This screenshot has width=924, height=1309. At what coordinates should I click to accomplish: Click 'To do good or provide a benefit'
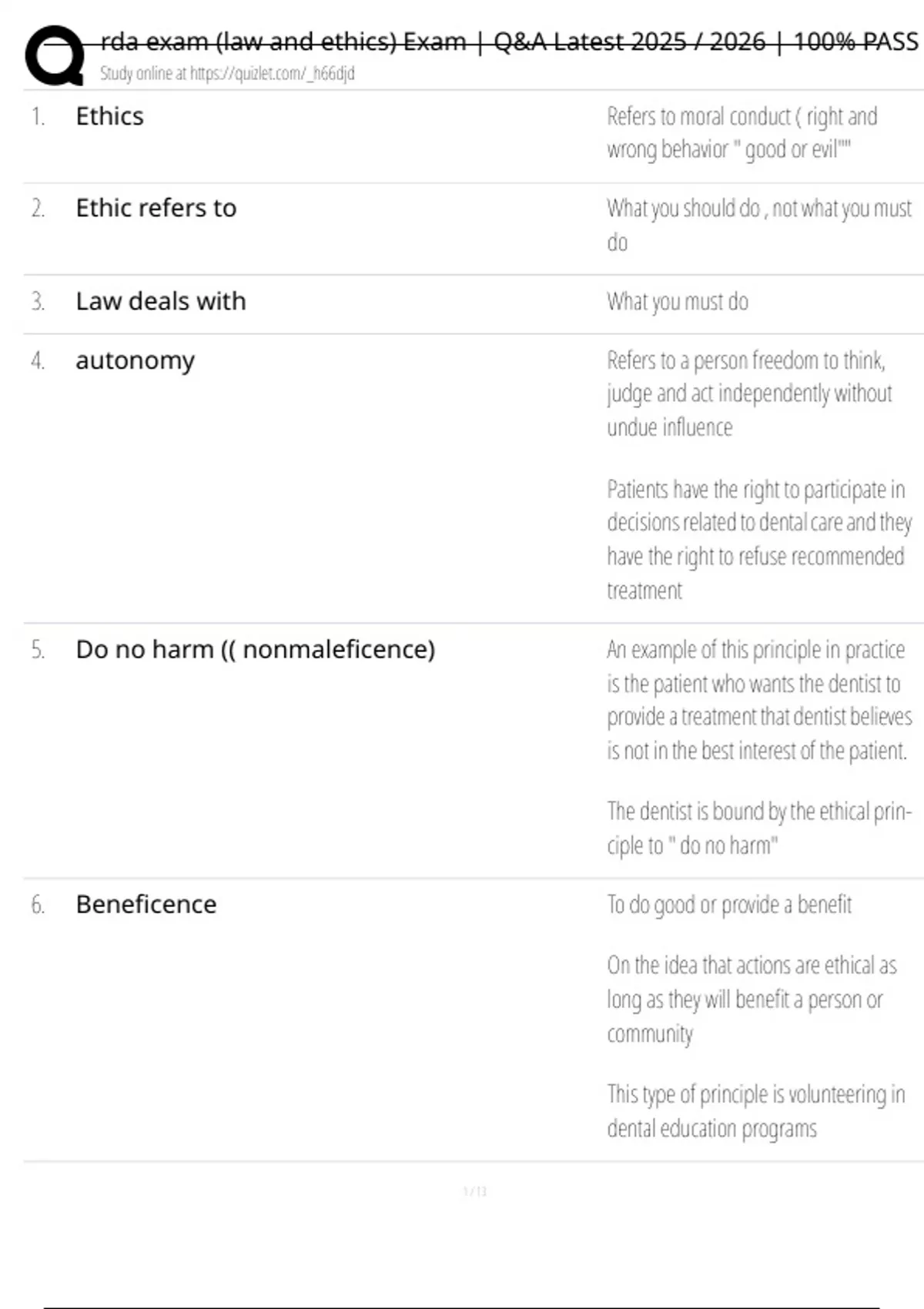pos(728,905)
